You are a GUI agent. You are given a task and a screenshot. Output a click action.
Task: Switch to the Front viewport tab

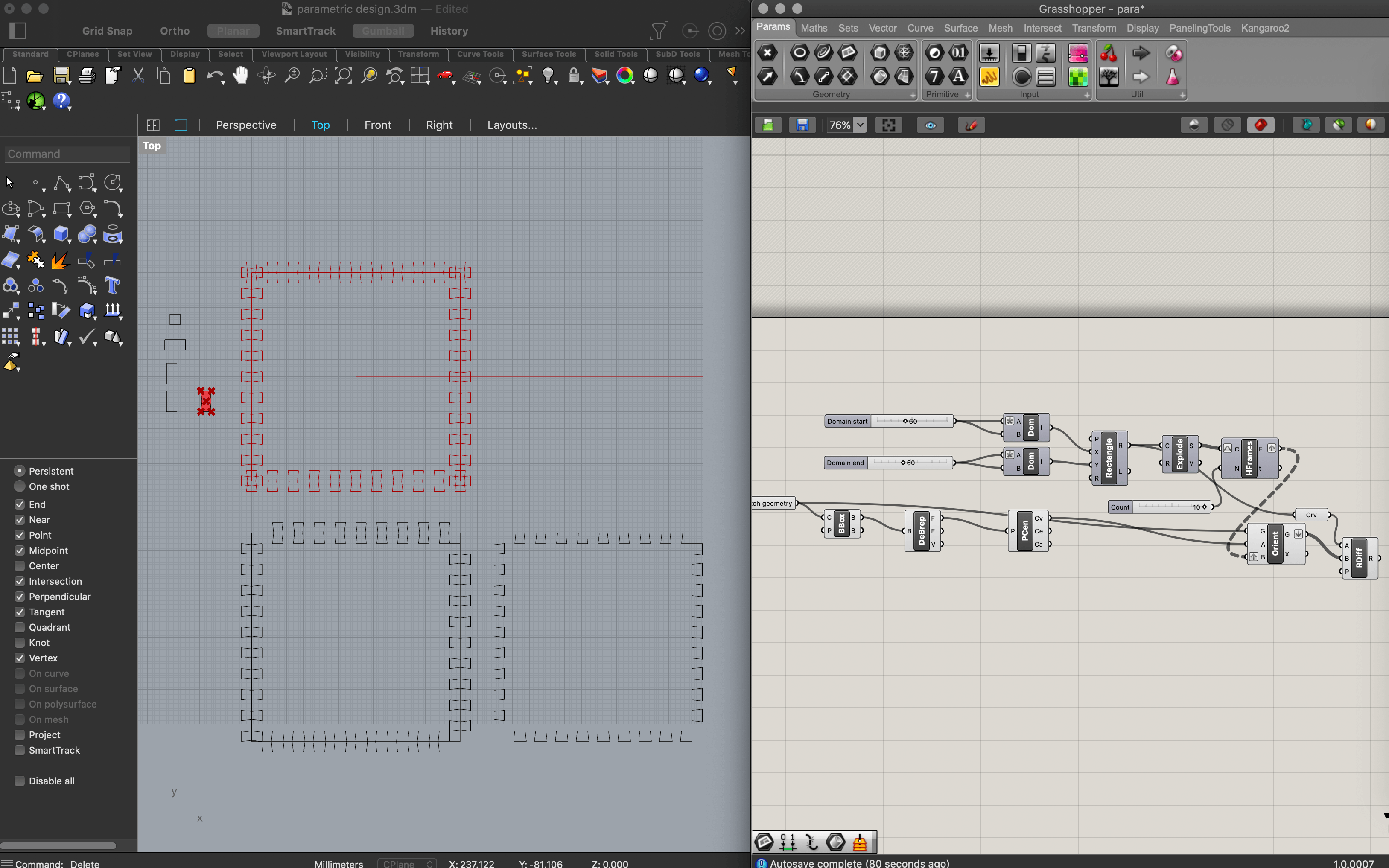click(x=378, y=125)
